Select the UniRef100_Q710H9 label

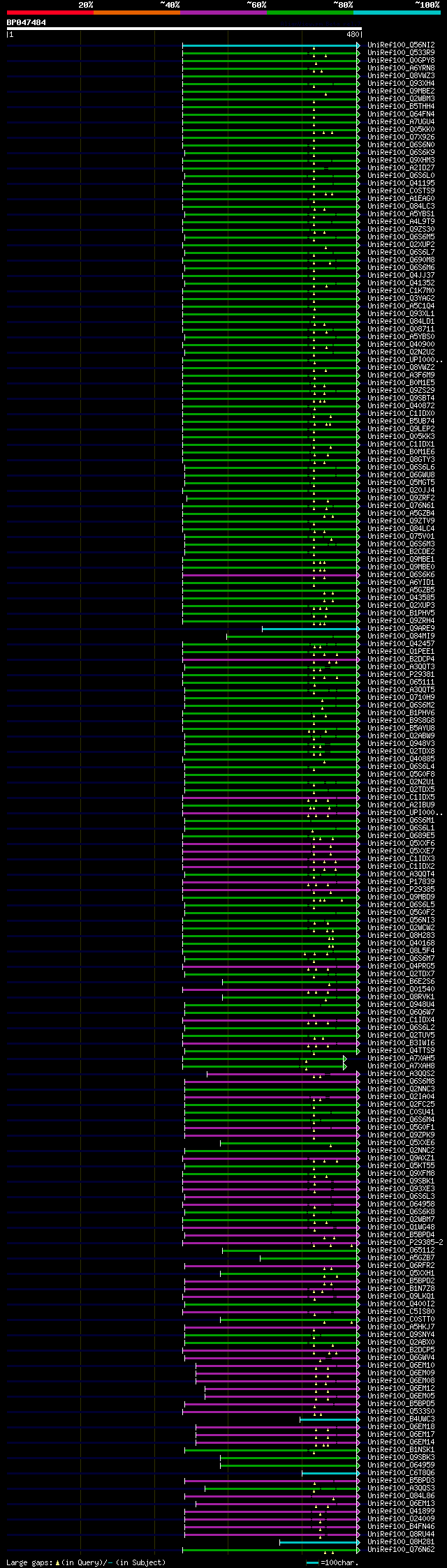(x=401, y=697)
